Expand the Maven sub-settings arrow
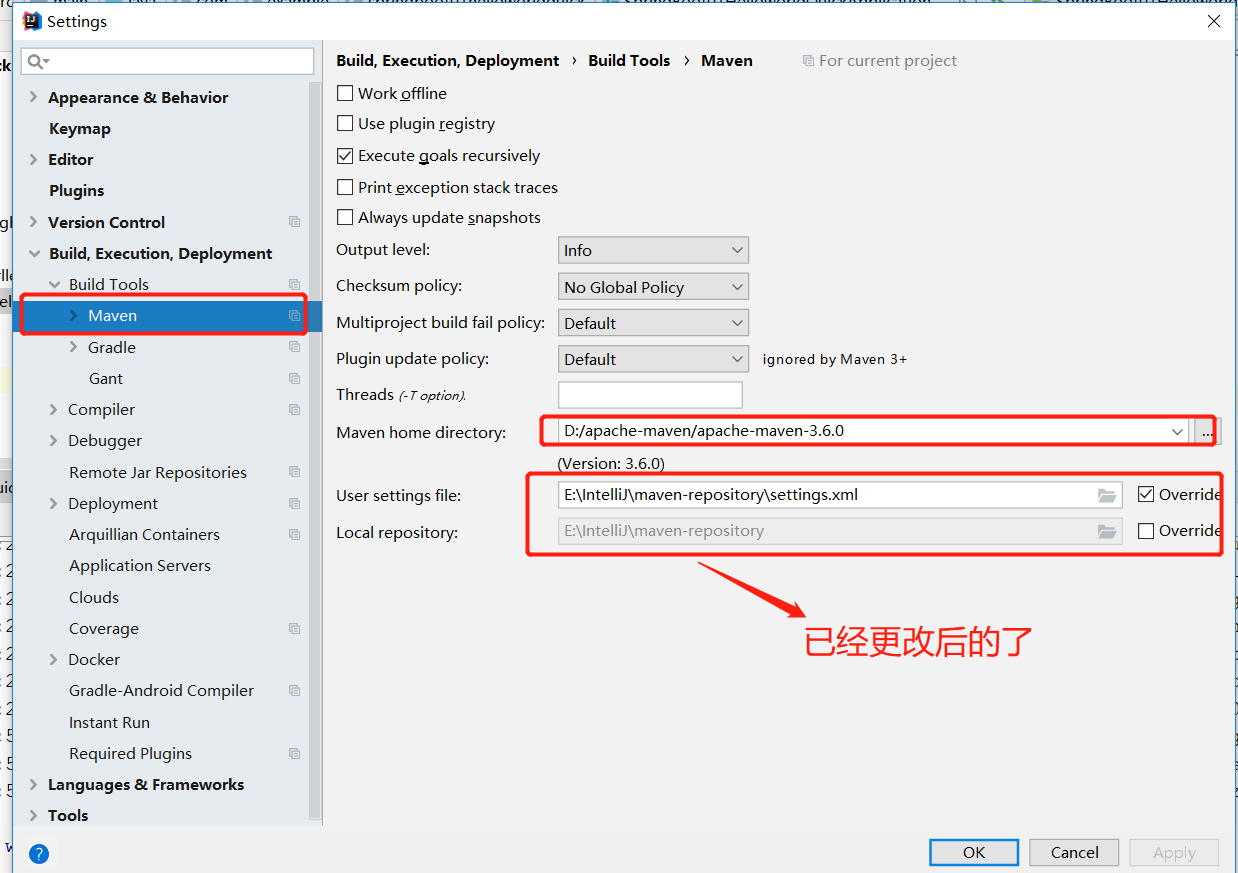 [x=73, y=315]
